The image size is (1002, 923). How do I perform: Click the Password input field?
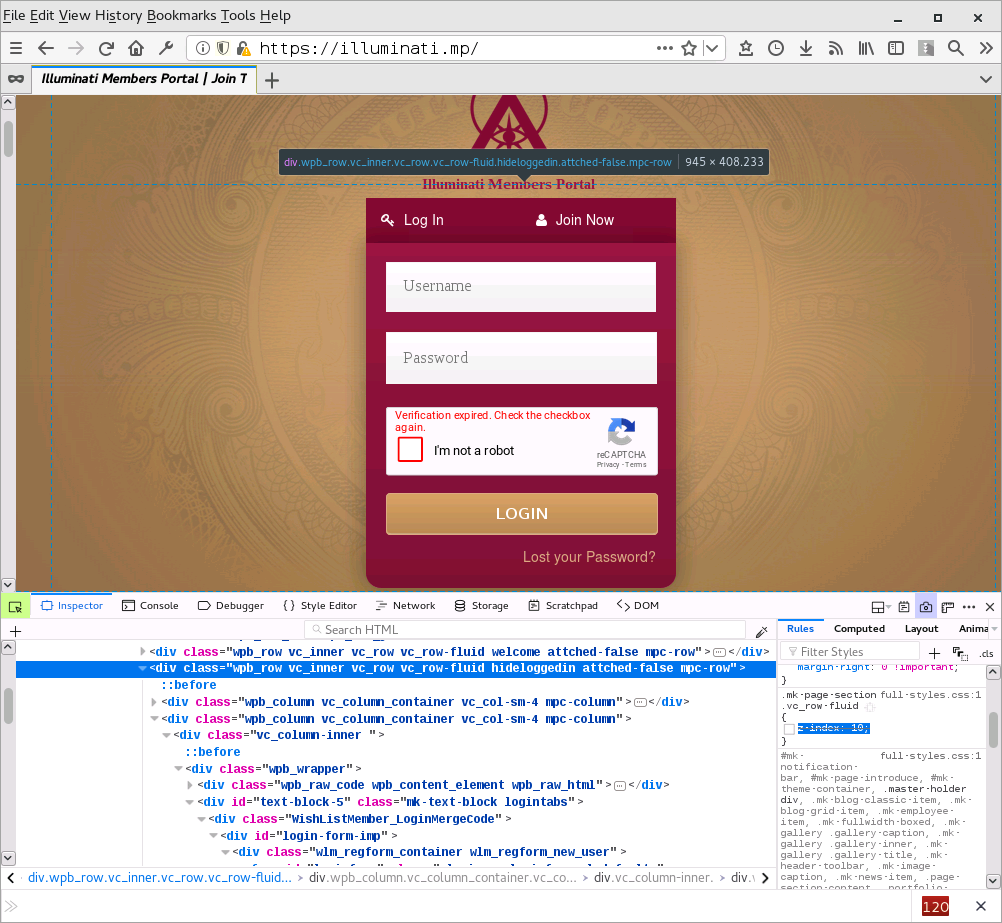521,358
